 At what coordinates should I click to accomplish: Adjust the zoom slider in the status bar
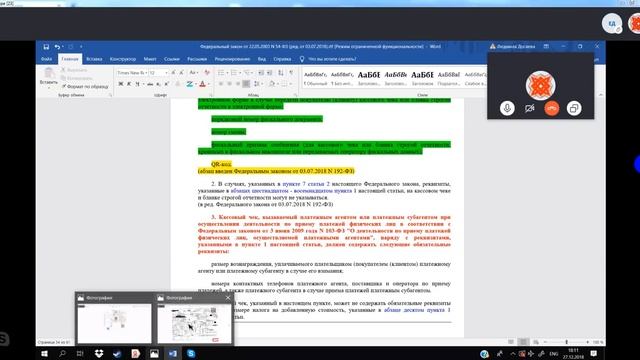tap(566, 342)
